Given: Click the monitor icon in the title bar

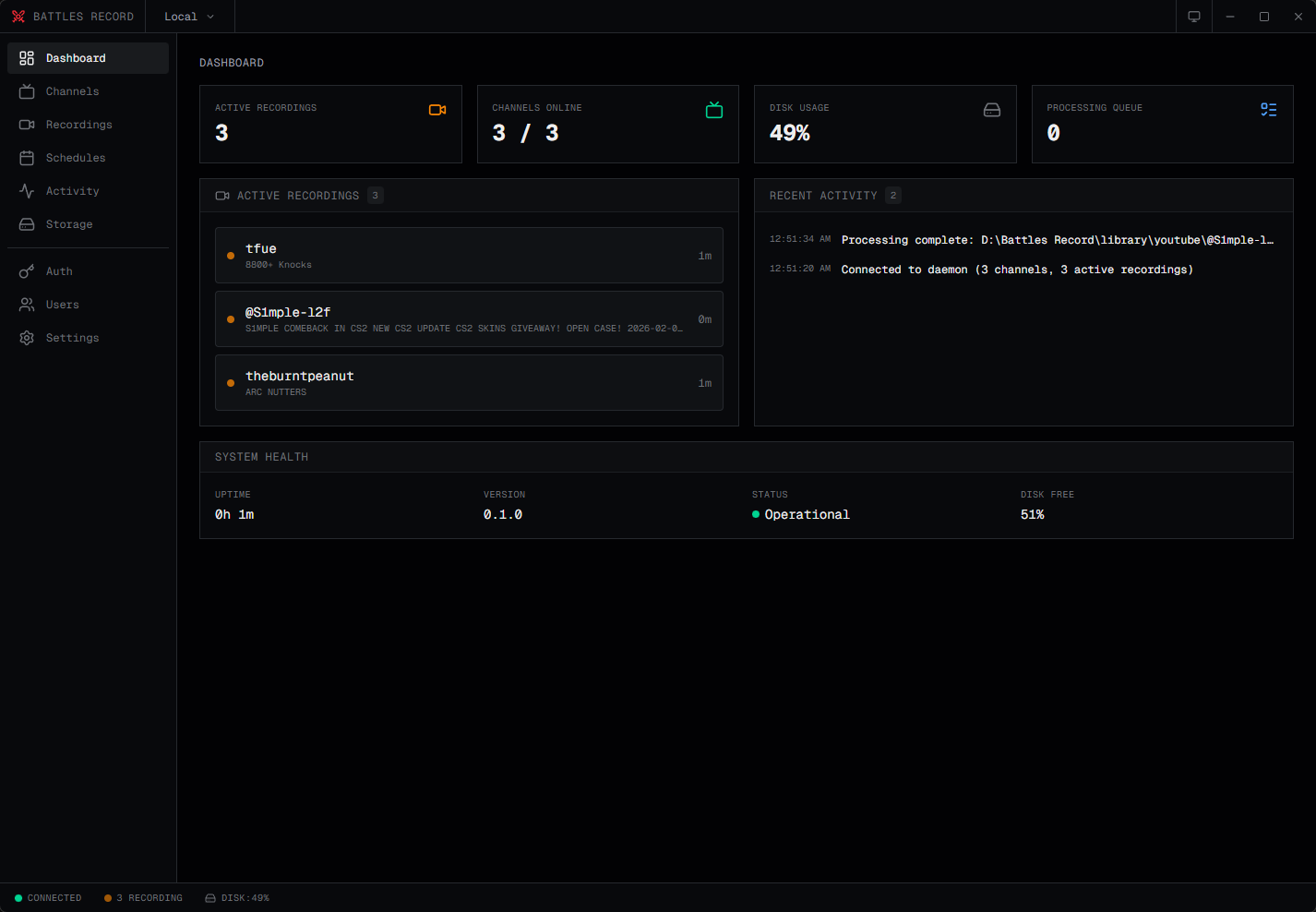Looking at the screenshot, I should 1193,16.
